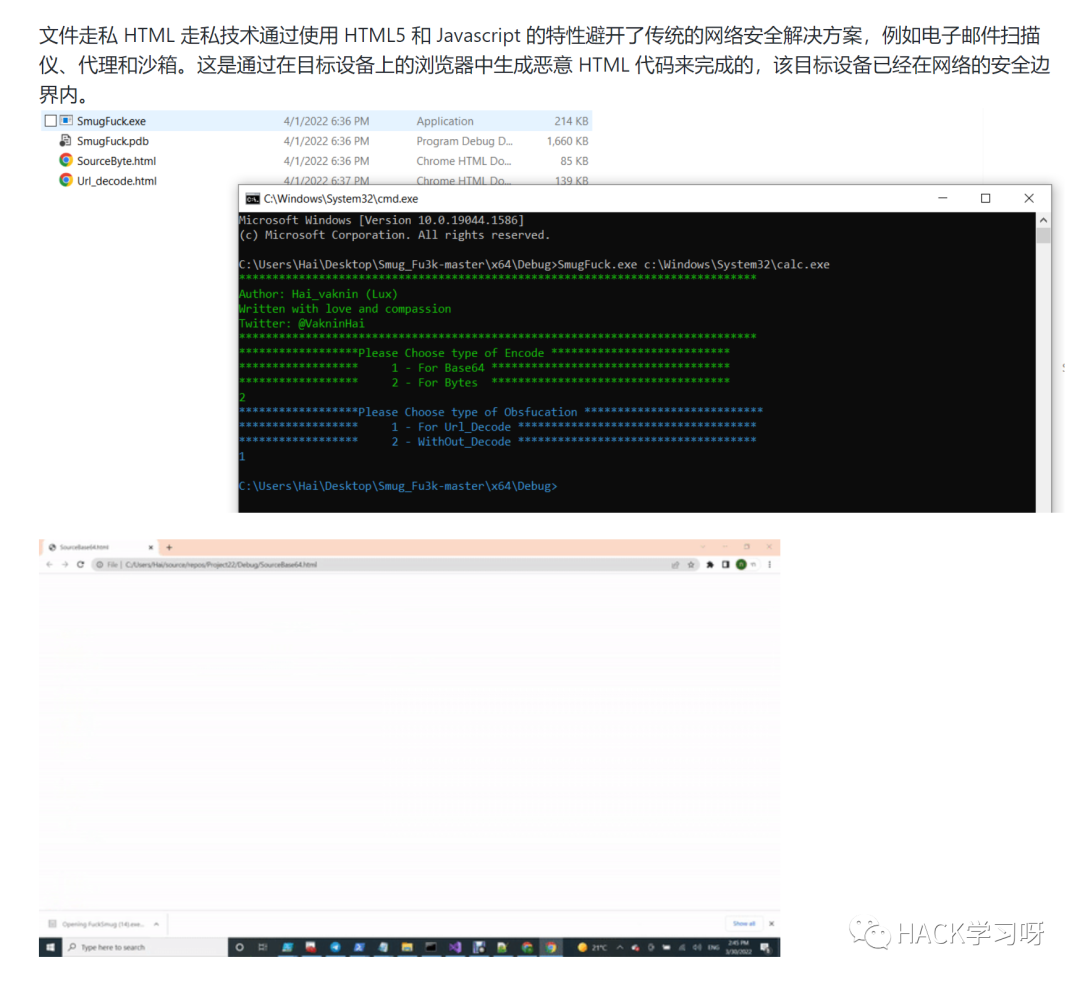Open the Command Prompt taskbar icon
Image resolution: width=1080 pixels, height=981 pixels.
[x=431, y=948]
